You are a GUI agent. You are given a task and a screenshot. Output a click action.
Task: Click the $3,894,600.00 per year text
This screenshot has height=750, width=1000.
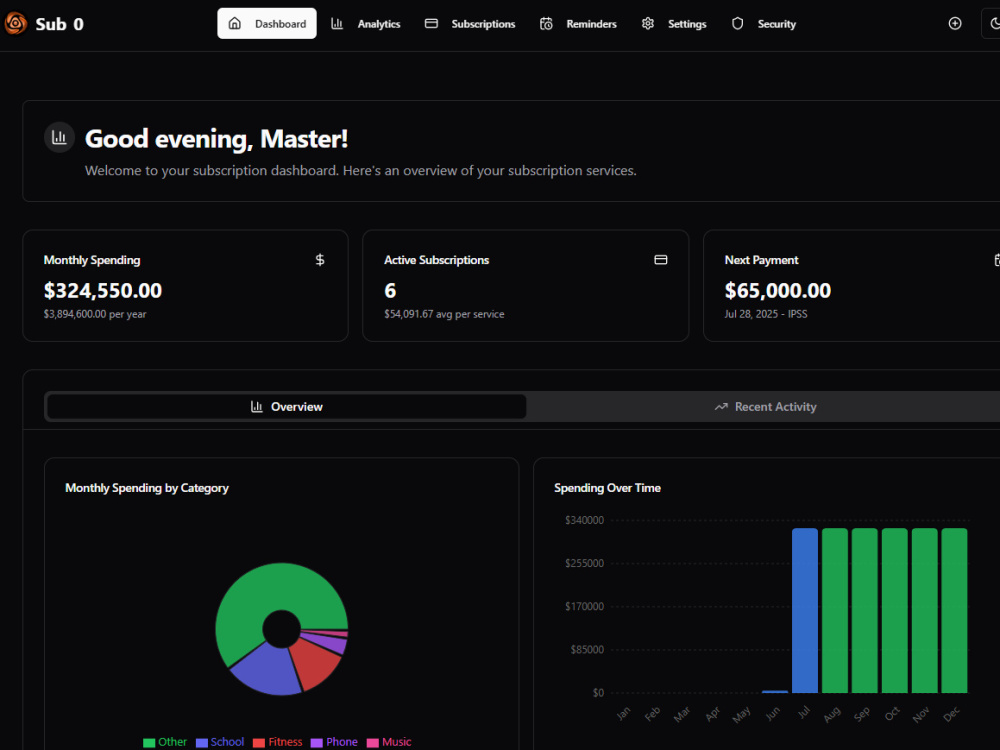[x=95, y=314]
